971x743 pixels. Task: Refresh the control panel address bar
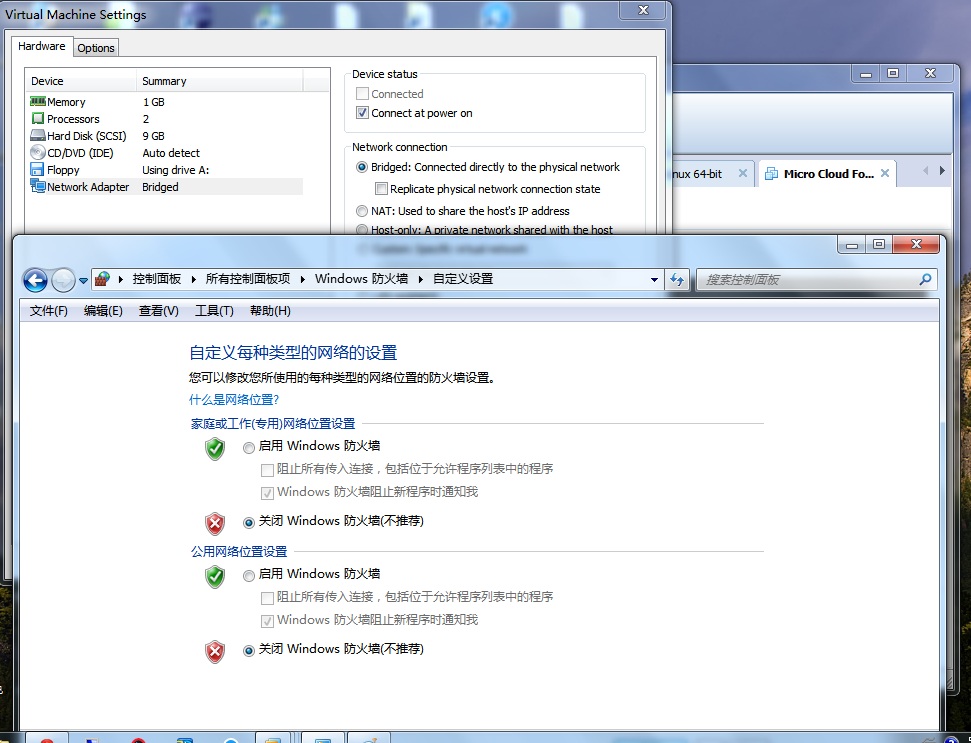[x=677, y=280]
